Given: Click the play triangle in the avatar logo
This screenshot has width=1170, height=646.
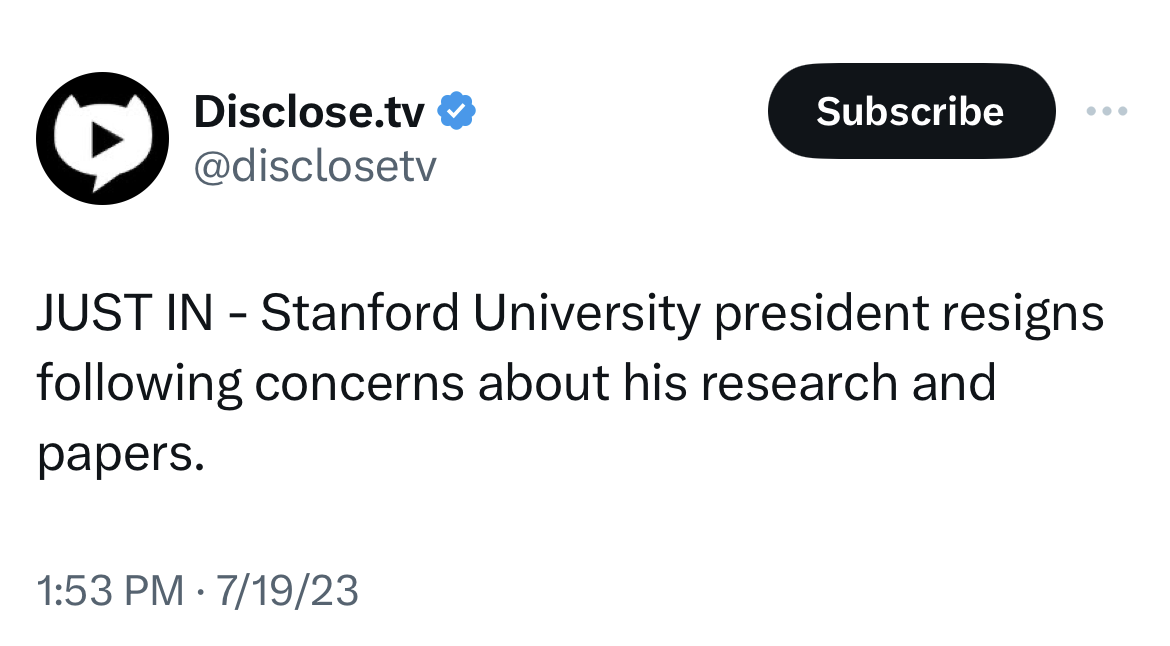Looking at the screenshot, I should tap(105, 139).
